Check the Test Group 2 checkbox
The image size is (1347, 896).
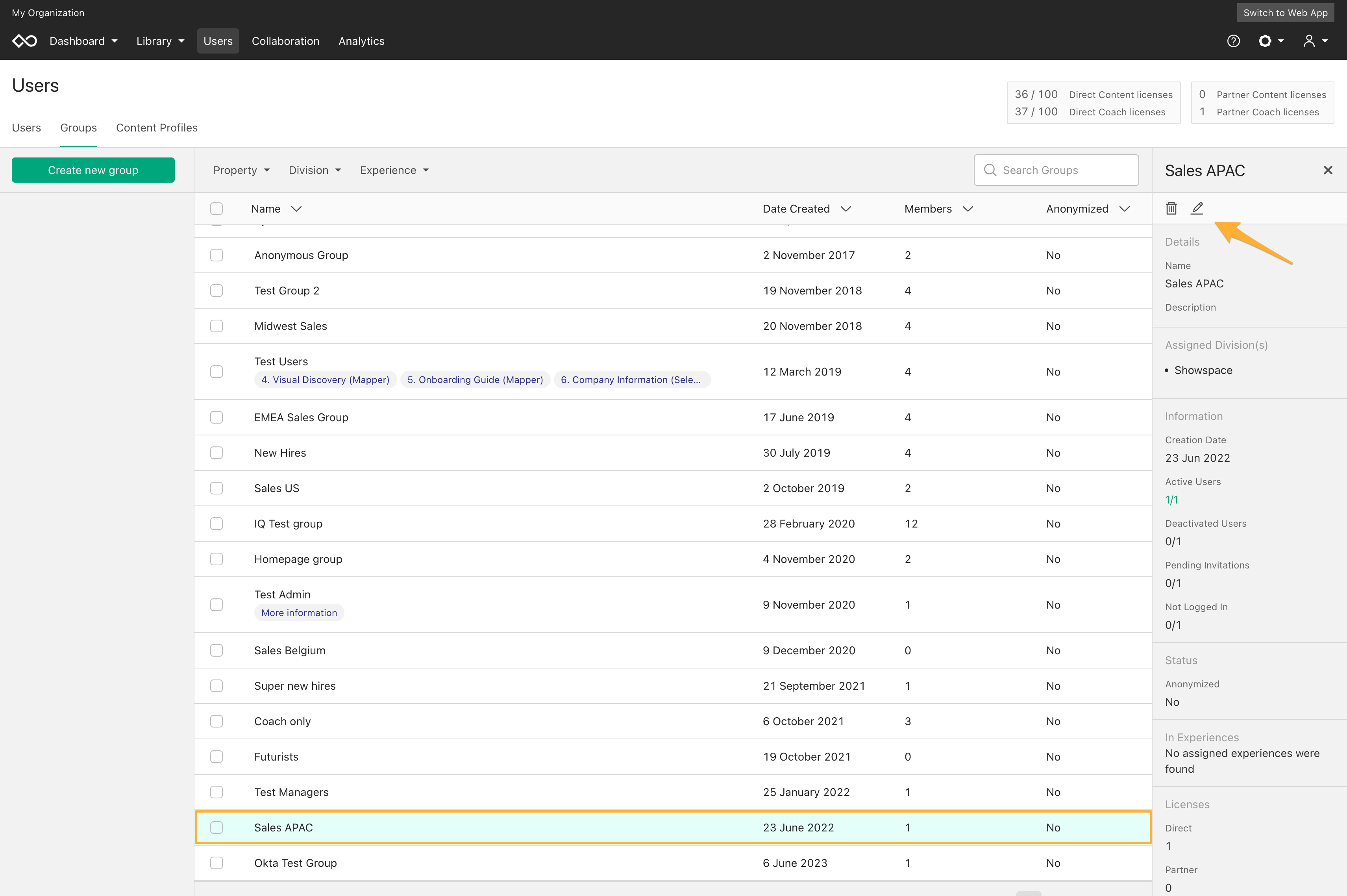[216, 291]
